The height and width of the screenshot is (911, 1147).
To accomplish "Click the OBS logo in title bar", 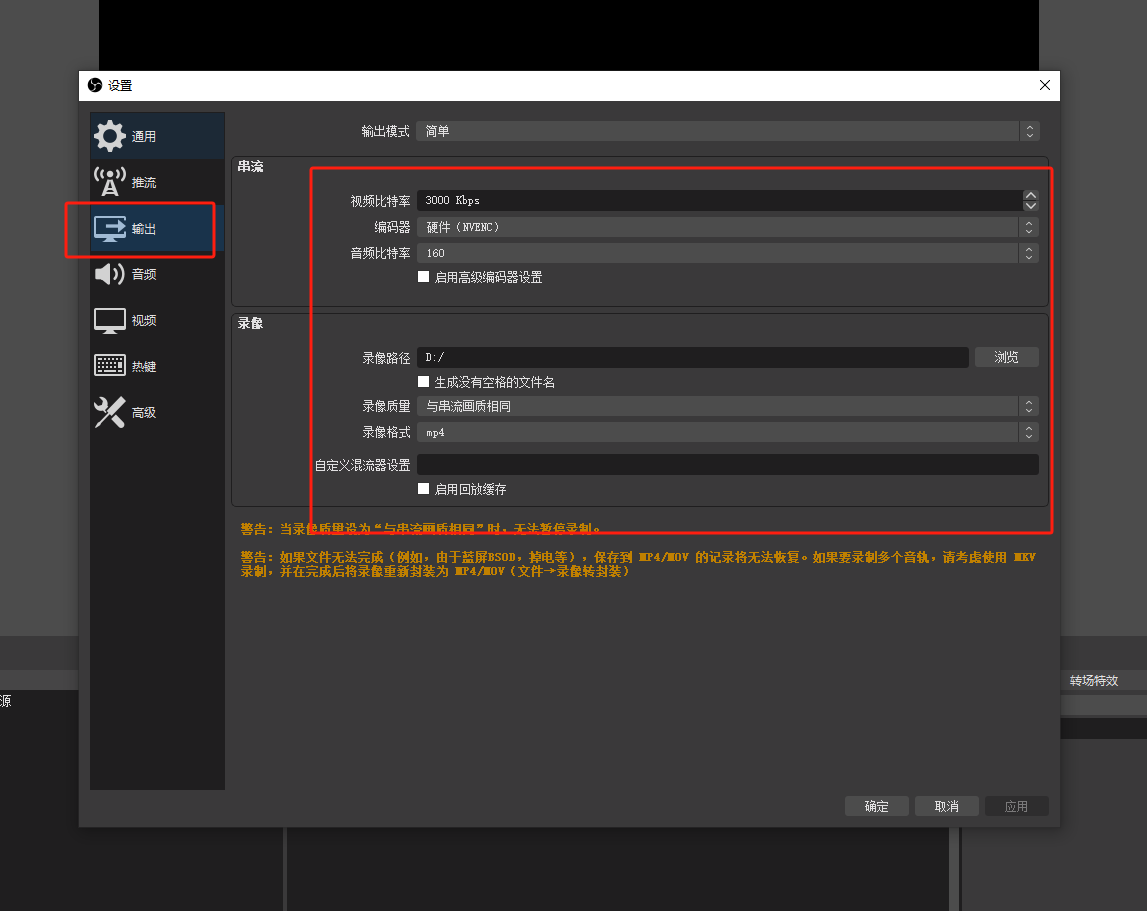I will tap(95, 86).
